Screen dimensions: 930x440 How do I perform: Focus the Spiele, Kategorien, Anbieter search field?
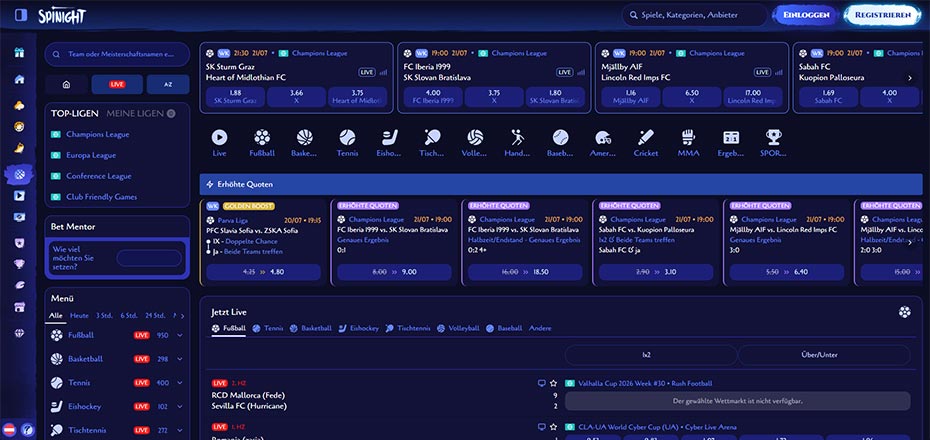(x=695, y=15)
